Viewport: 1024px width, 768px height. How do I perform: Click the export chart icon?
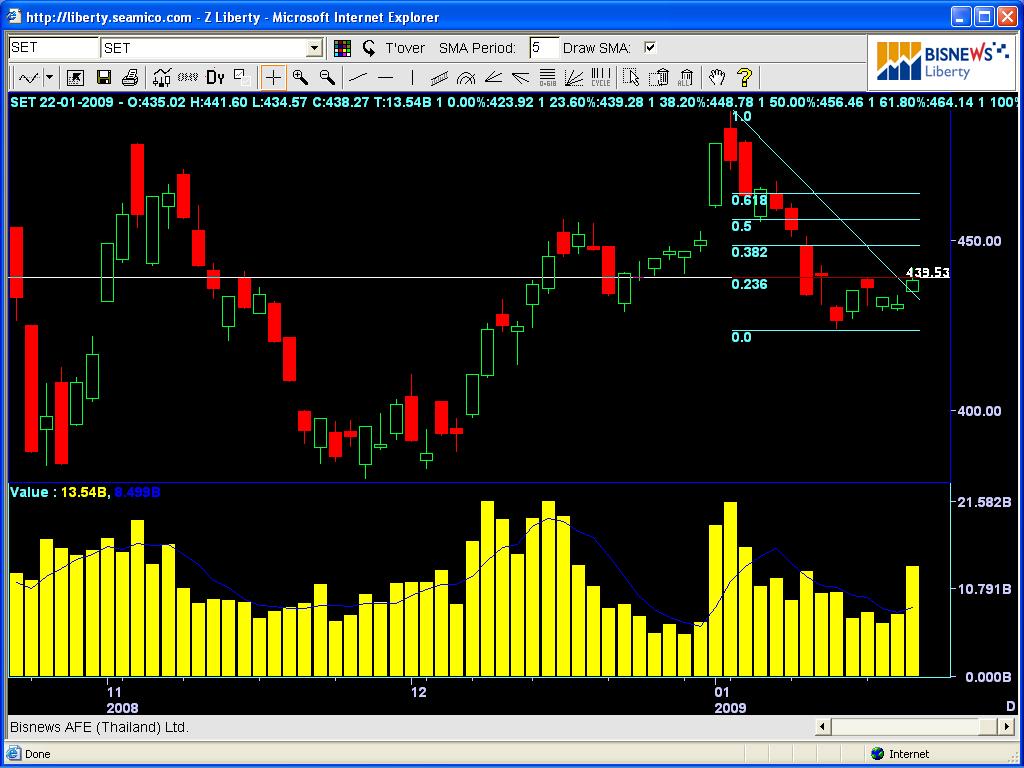tap(75, 78)
